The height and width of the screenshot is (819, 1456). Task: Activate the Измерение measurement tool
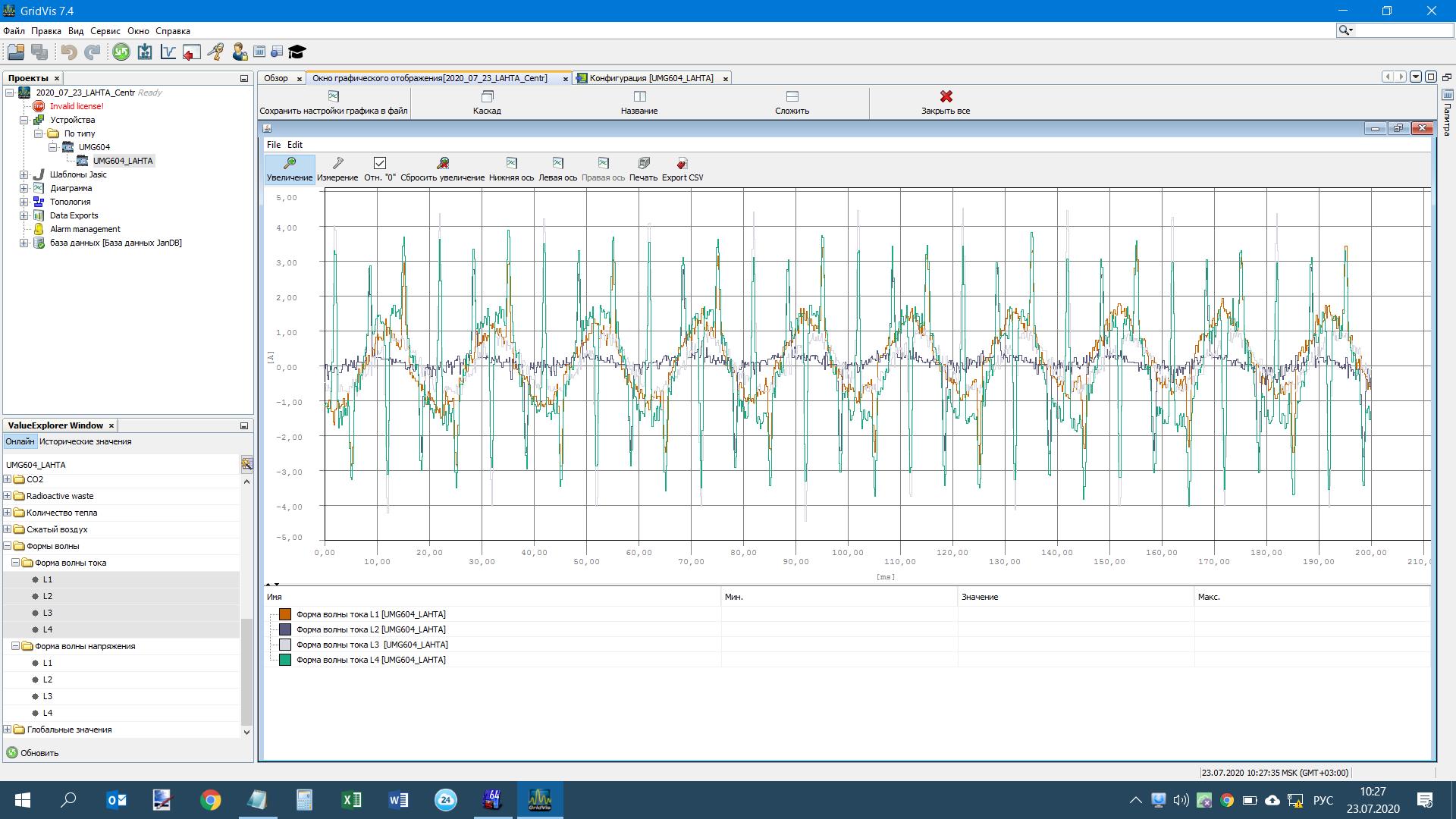pyautogui.click(x=337, y=168)
